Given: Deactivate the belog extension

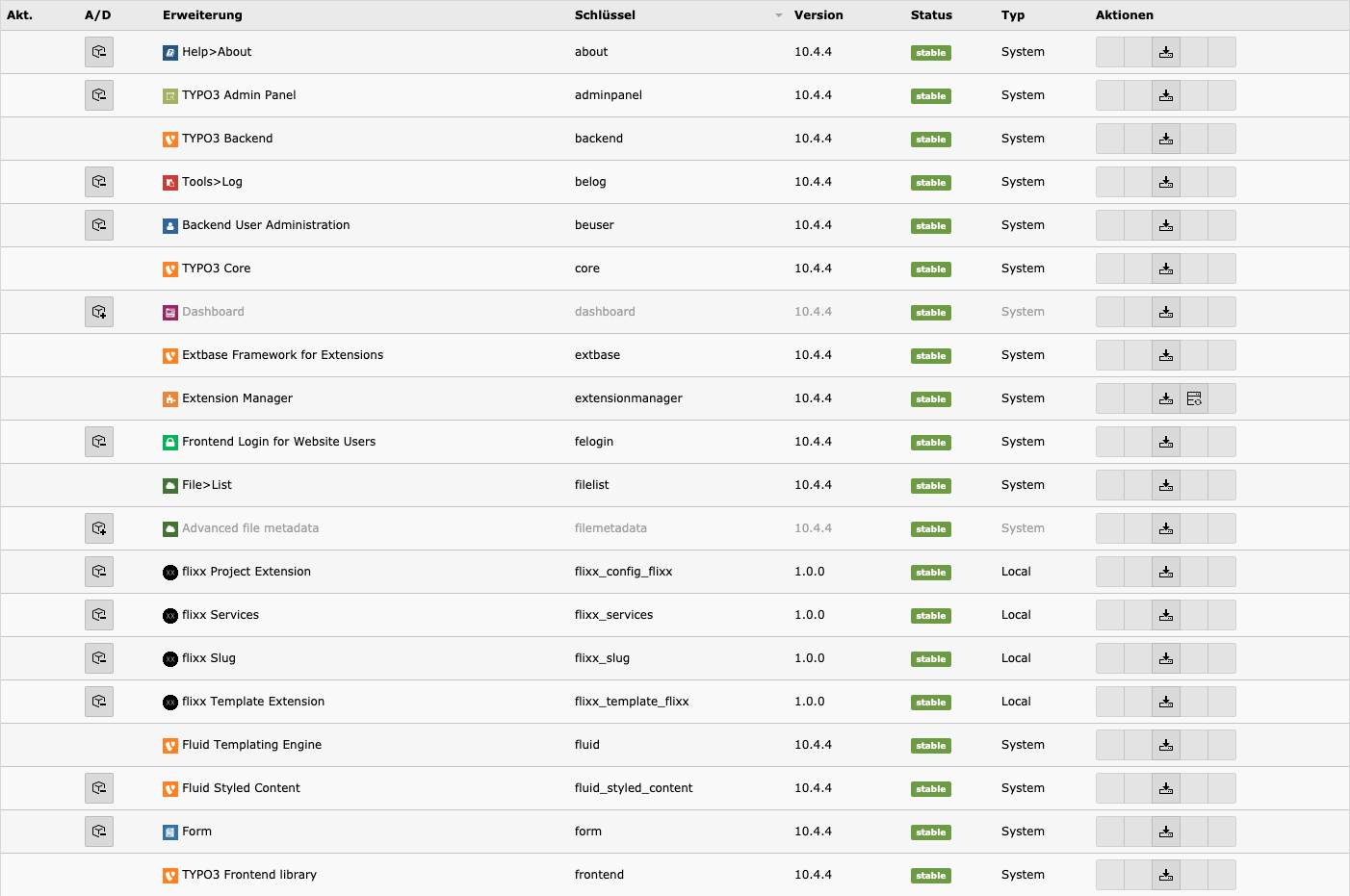Looking at the screenshot, I should (99, 182).
